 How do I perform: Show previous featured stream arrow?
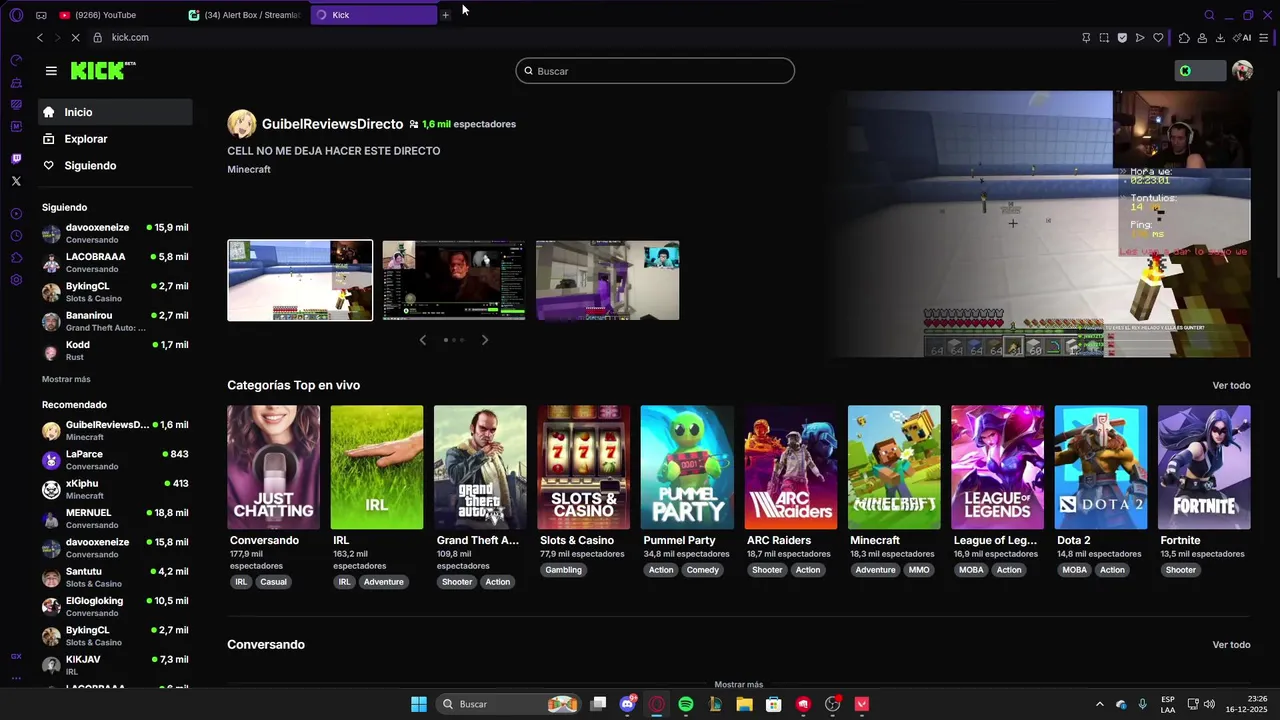click(422, 340)
